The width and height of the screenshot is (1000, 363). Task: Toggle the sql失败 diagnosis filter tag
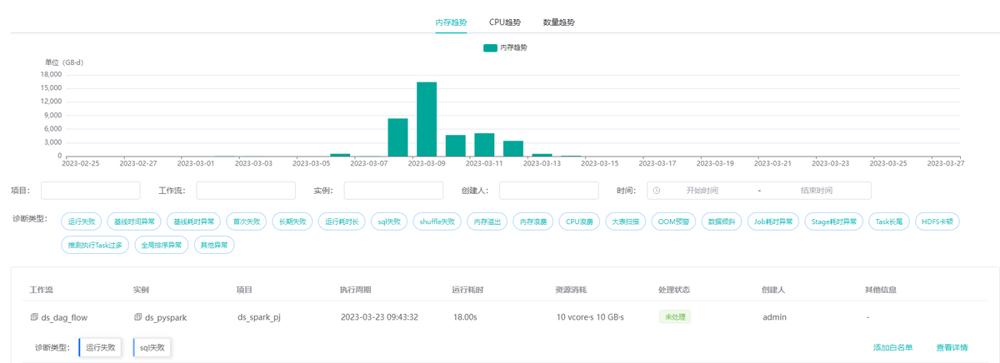(389, 222)
